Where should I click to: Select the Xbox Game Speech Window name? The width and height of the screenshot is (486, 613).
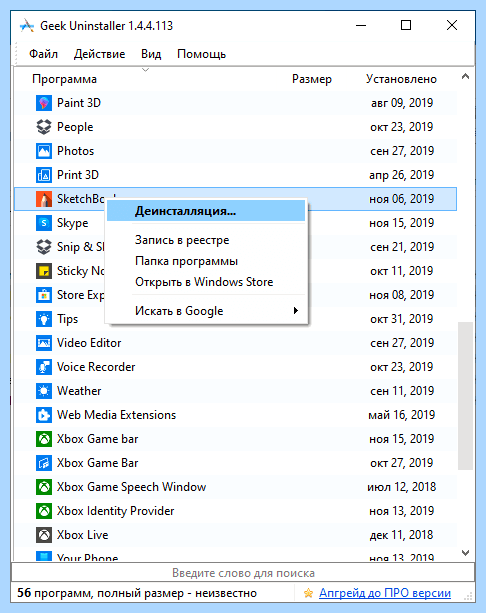131,487
